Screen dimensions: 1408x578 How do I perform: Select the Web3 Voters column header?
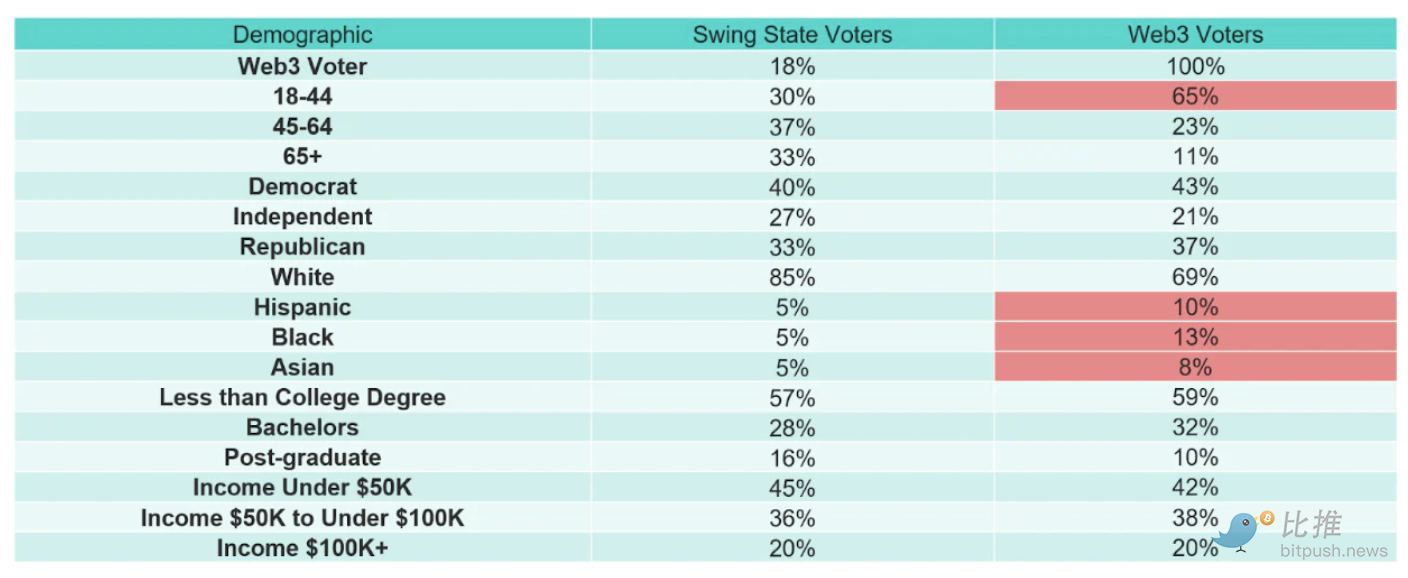tap(1195, 35)
